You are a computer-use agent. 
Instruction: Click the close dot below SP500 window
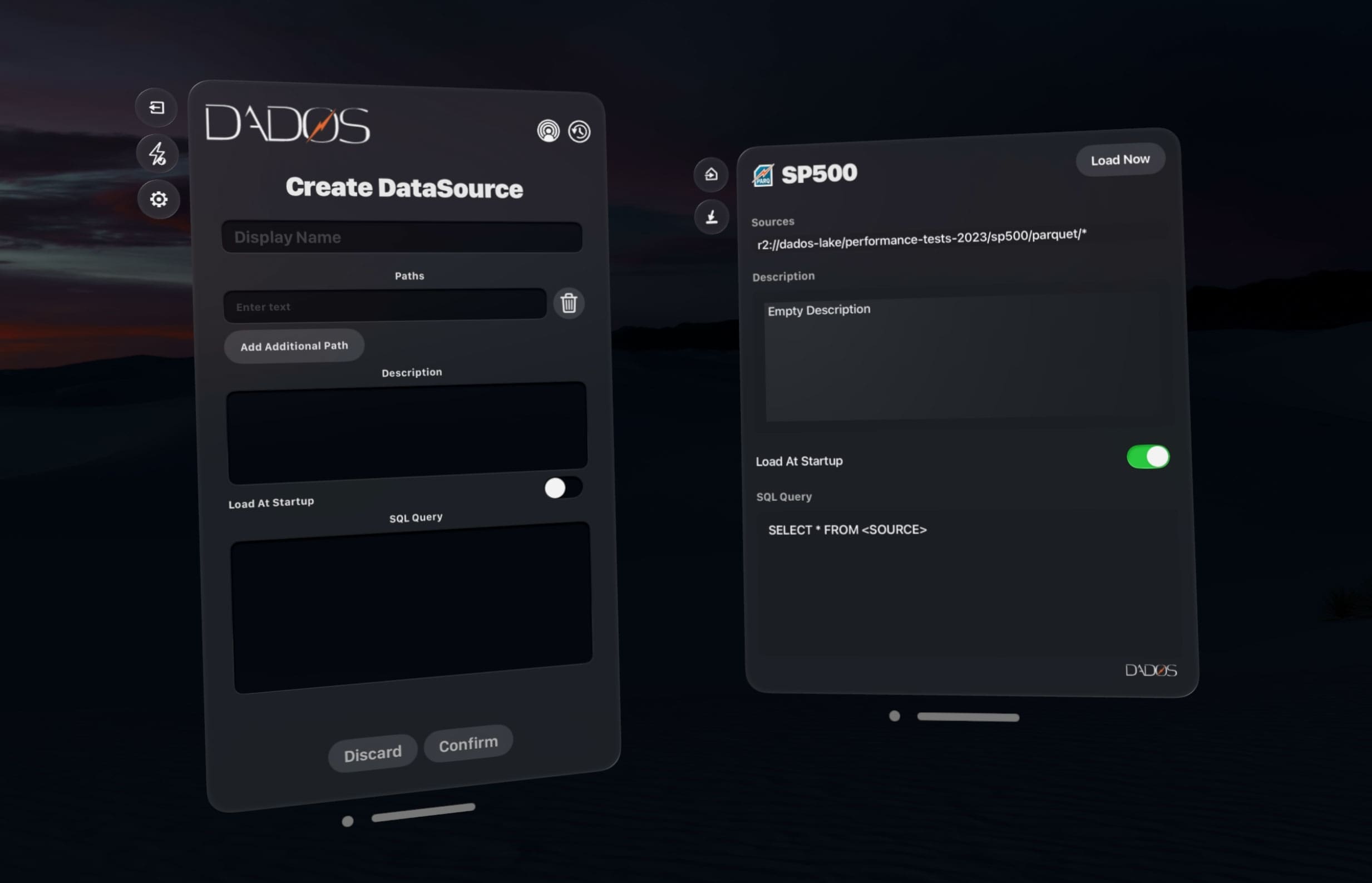(x=895, y=716)
